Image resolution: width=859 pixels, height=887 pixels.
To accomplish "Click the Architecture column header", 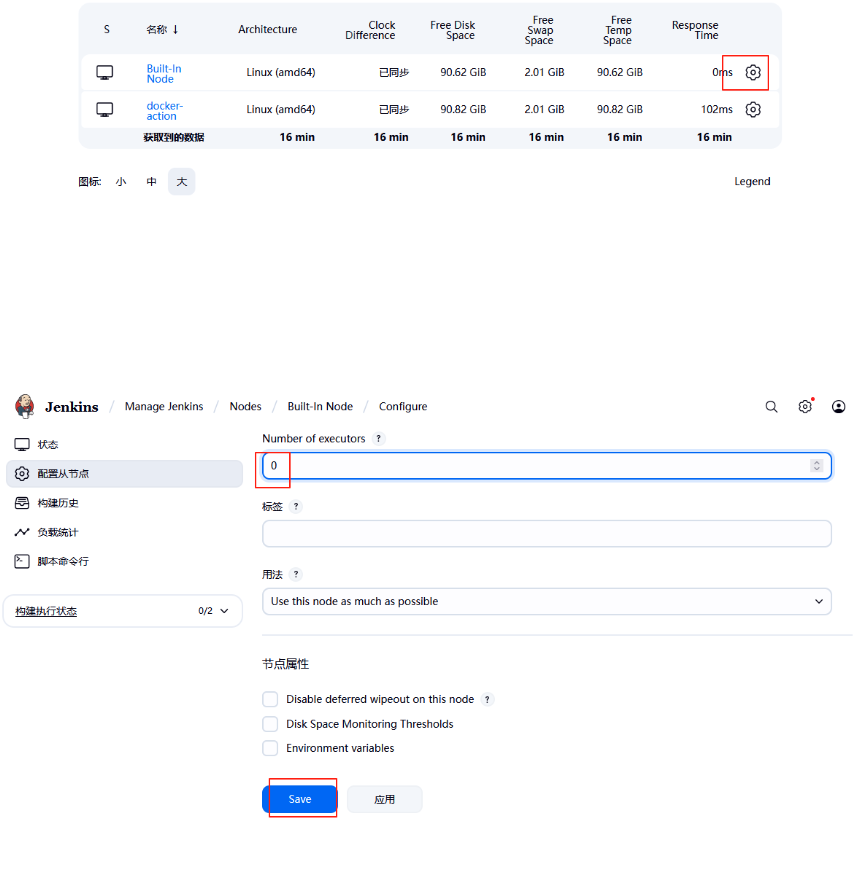I will (x=267, y=29).
